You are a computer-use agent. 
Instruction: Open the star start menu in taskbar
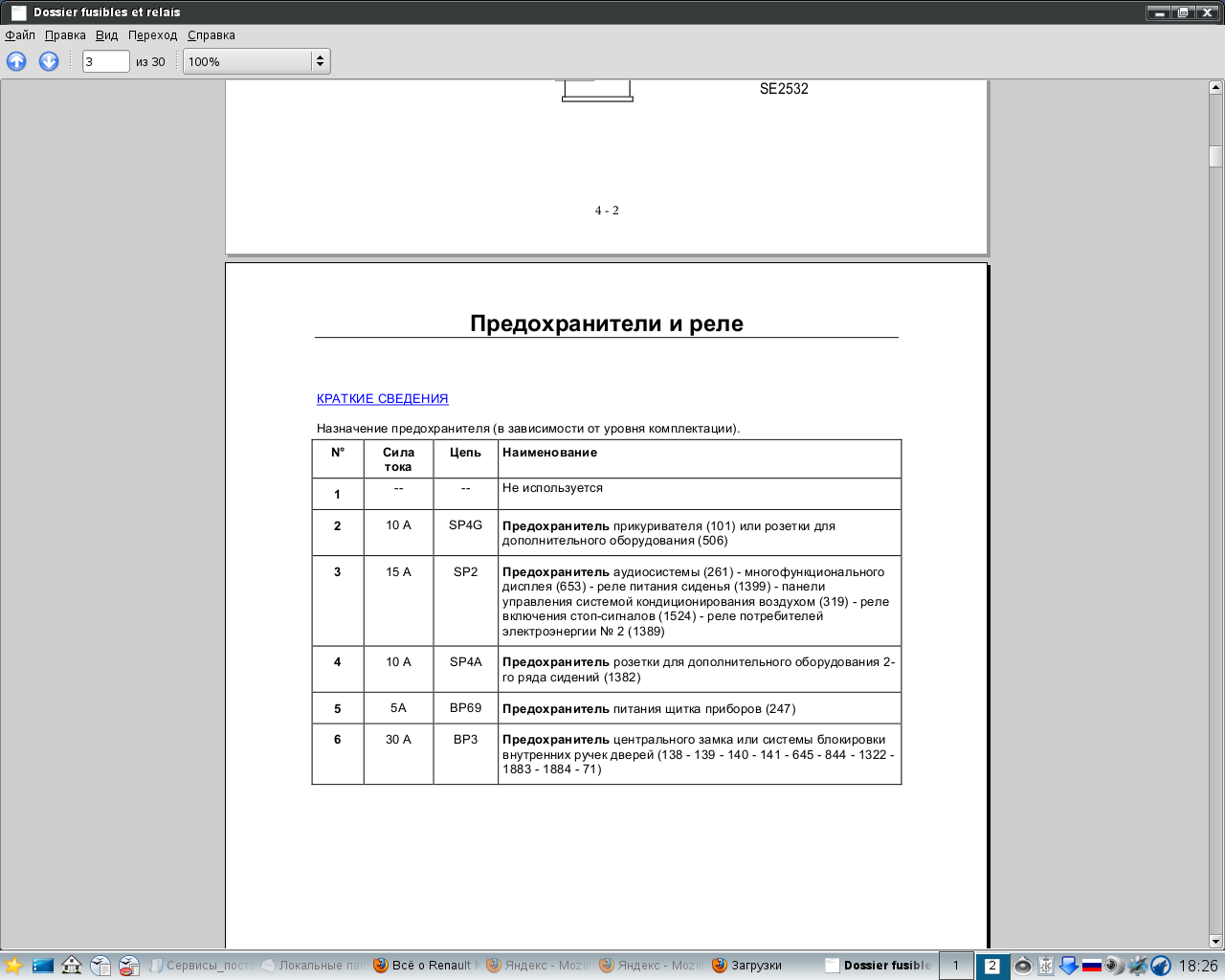13,965
